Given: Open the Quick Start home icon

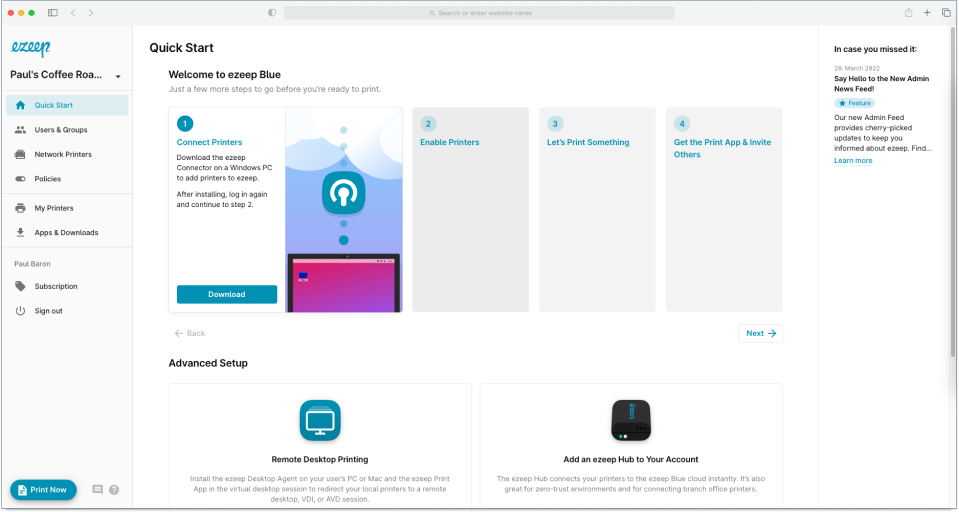Looking at the screenshot, I should (x=20, y=105).
